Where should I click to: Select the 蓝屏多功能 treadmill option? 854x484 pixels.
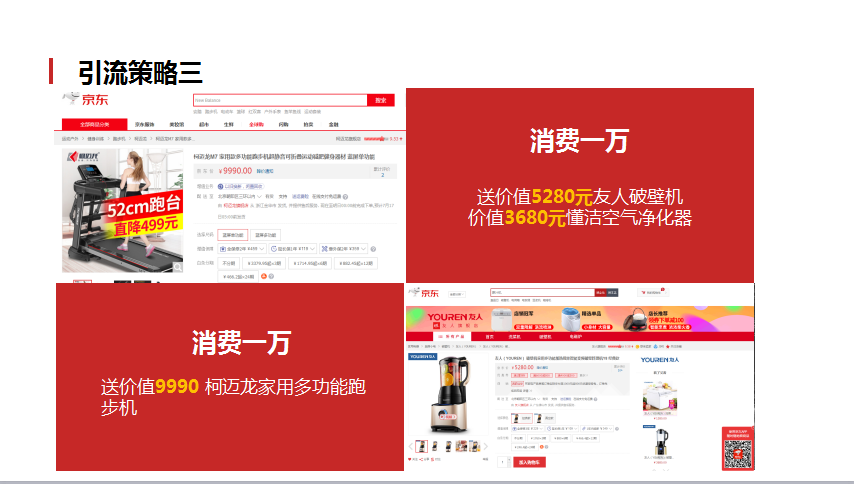265,235
